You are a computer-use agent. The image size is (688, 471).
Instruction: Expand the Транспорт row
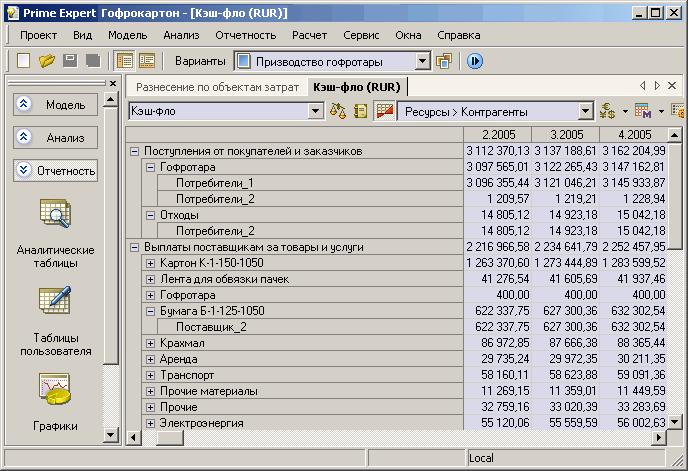(150, 375)
